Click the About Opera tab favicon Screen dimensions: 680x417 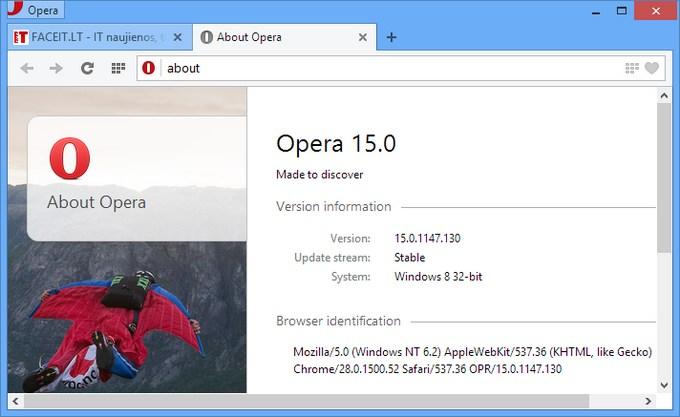coord(206,37)
